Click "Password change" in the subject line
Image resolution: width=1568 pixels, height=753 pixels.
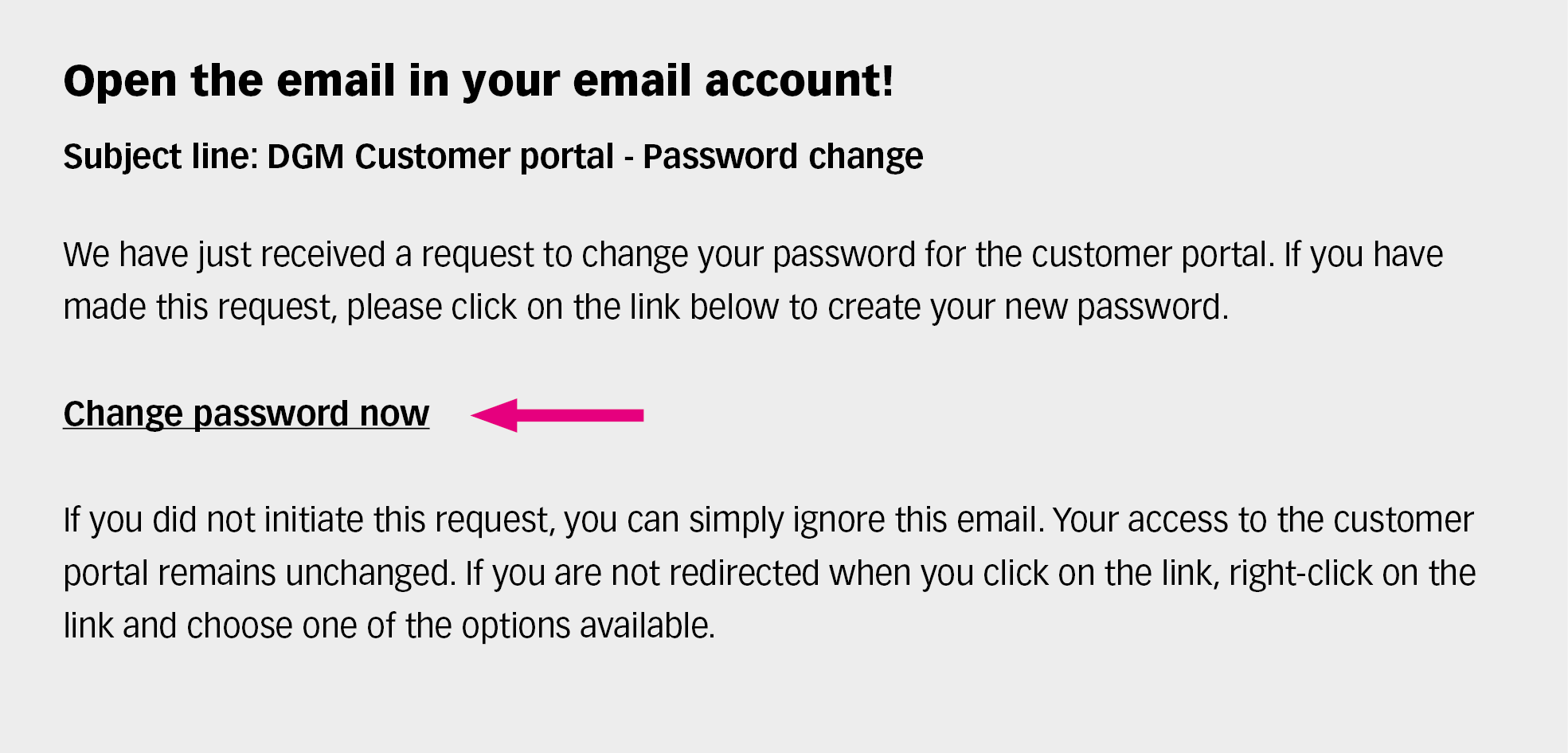pyautogui.click(x=783, y=157)
